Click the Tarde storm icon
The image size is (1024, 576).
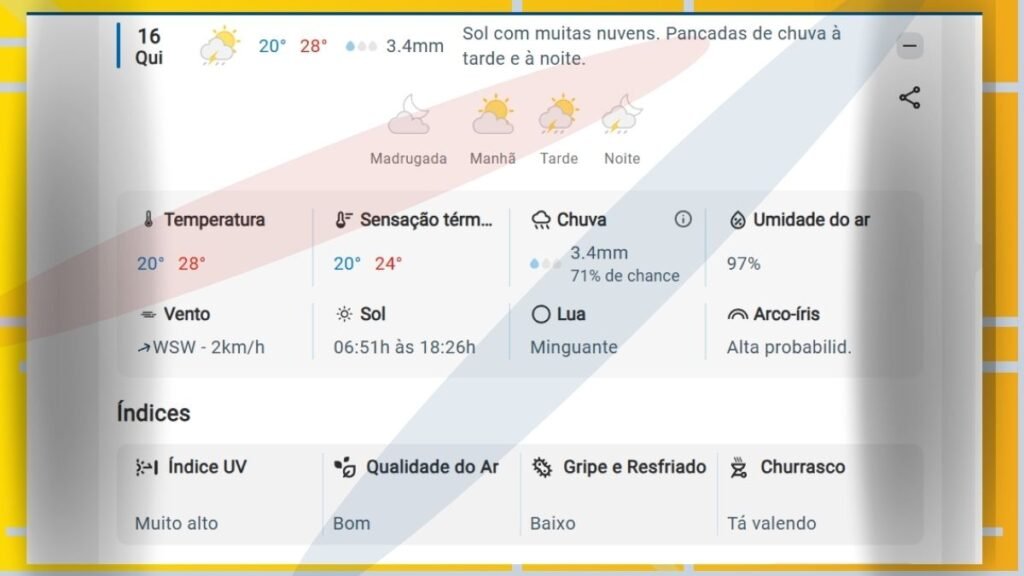coord(559,115)
